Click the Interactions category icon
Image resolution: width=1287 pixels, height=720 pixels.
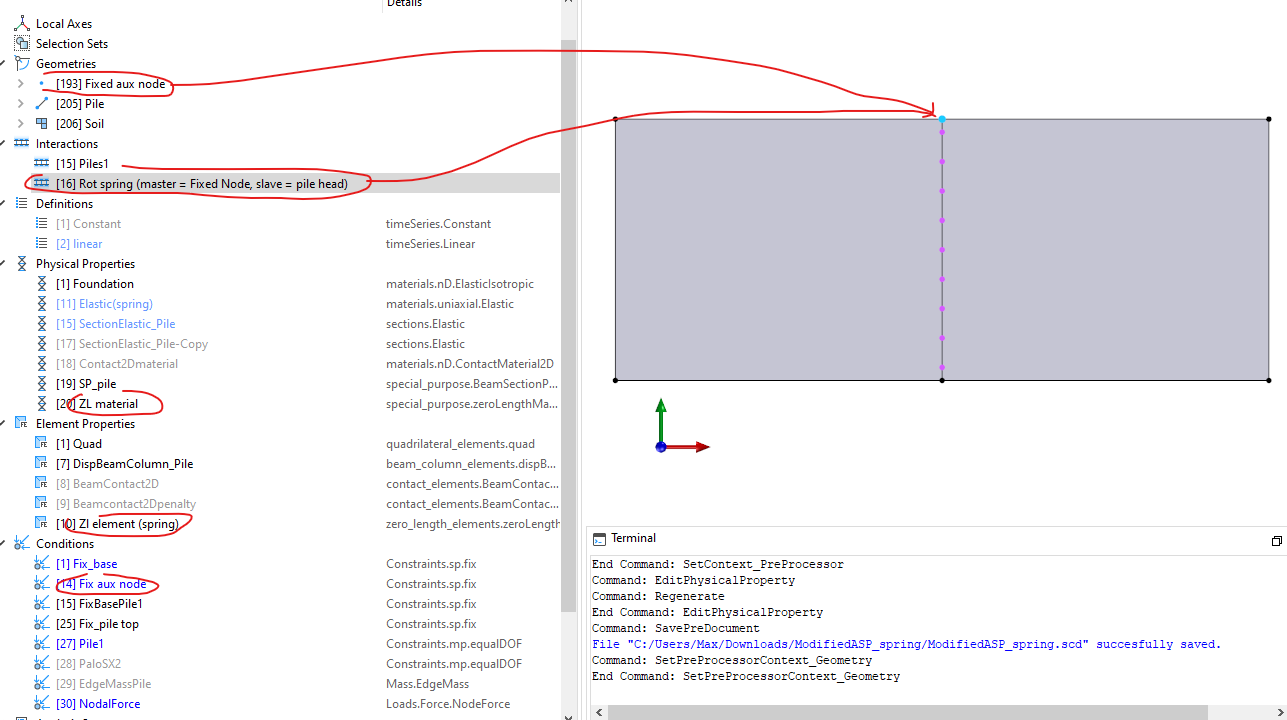[x=22, y=143]
